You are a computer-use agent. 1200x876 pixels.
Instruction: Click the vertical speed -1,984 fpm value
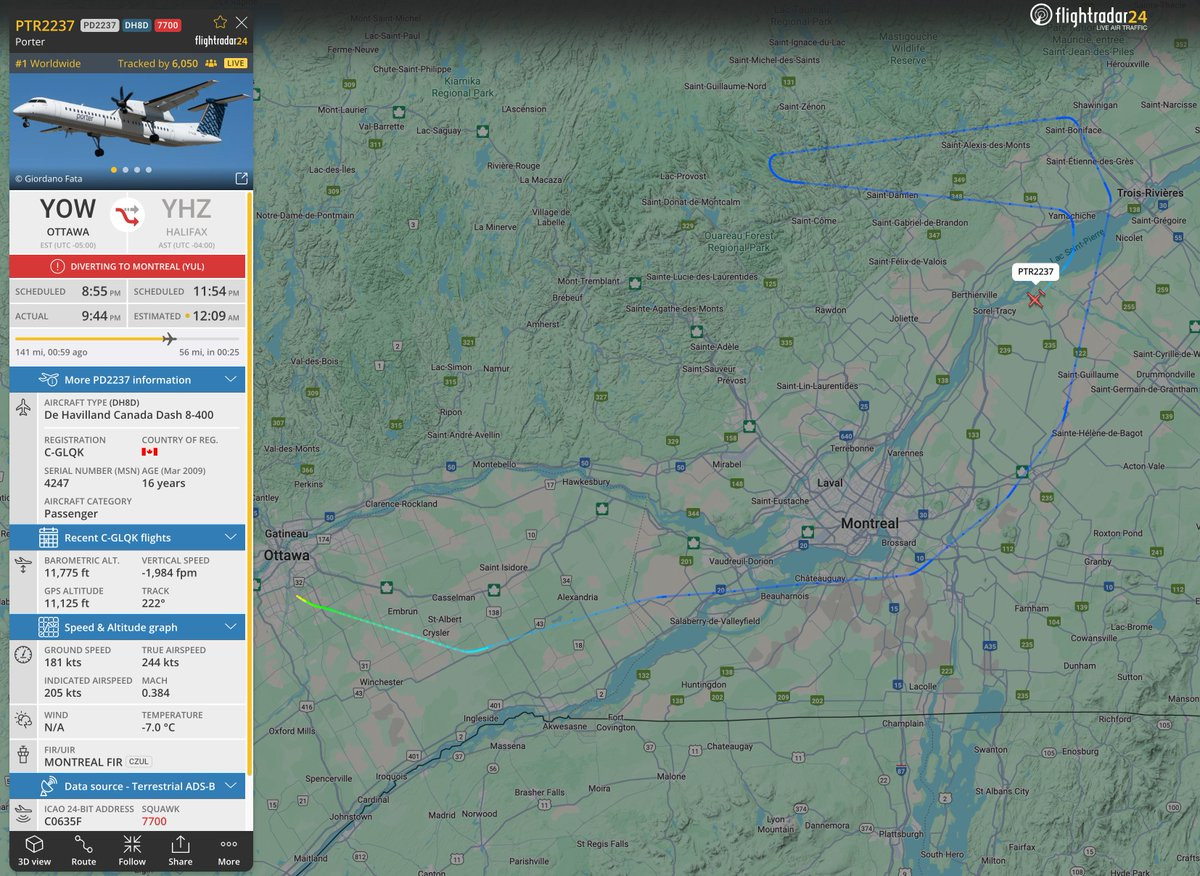(x=169, y=573)
